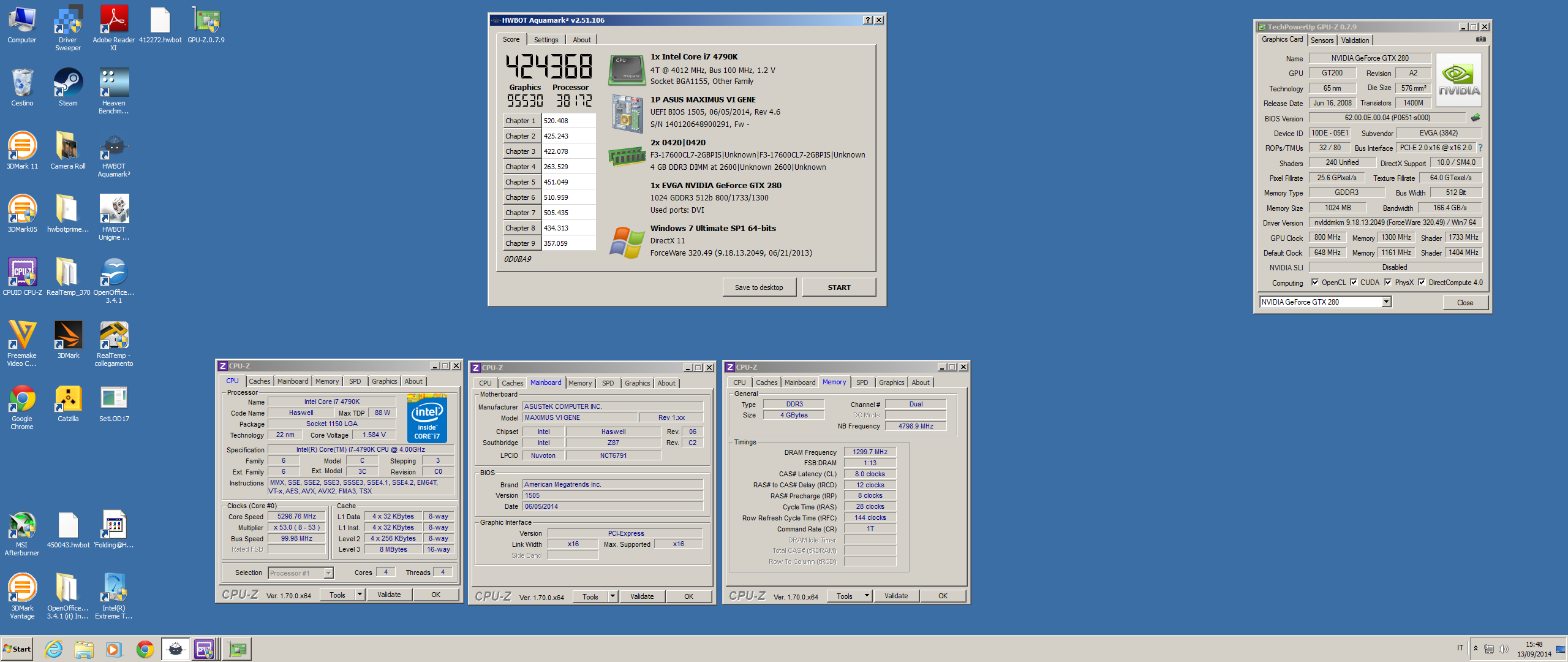Toggle the OpenCL checkbox in GPU-Z
1568x662 pixels.
click(1315, 283)
